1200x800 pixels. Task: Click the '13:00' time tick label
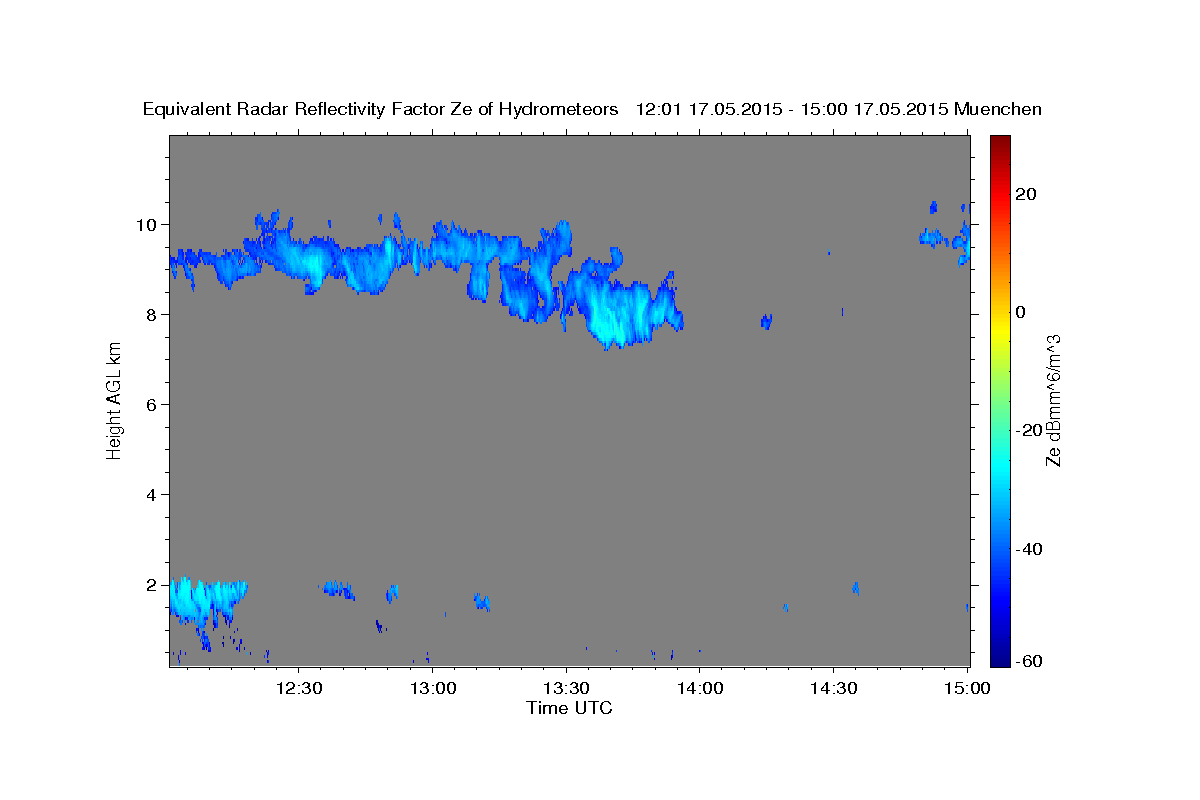pyautogui.click(x=433, y=688)
